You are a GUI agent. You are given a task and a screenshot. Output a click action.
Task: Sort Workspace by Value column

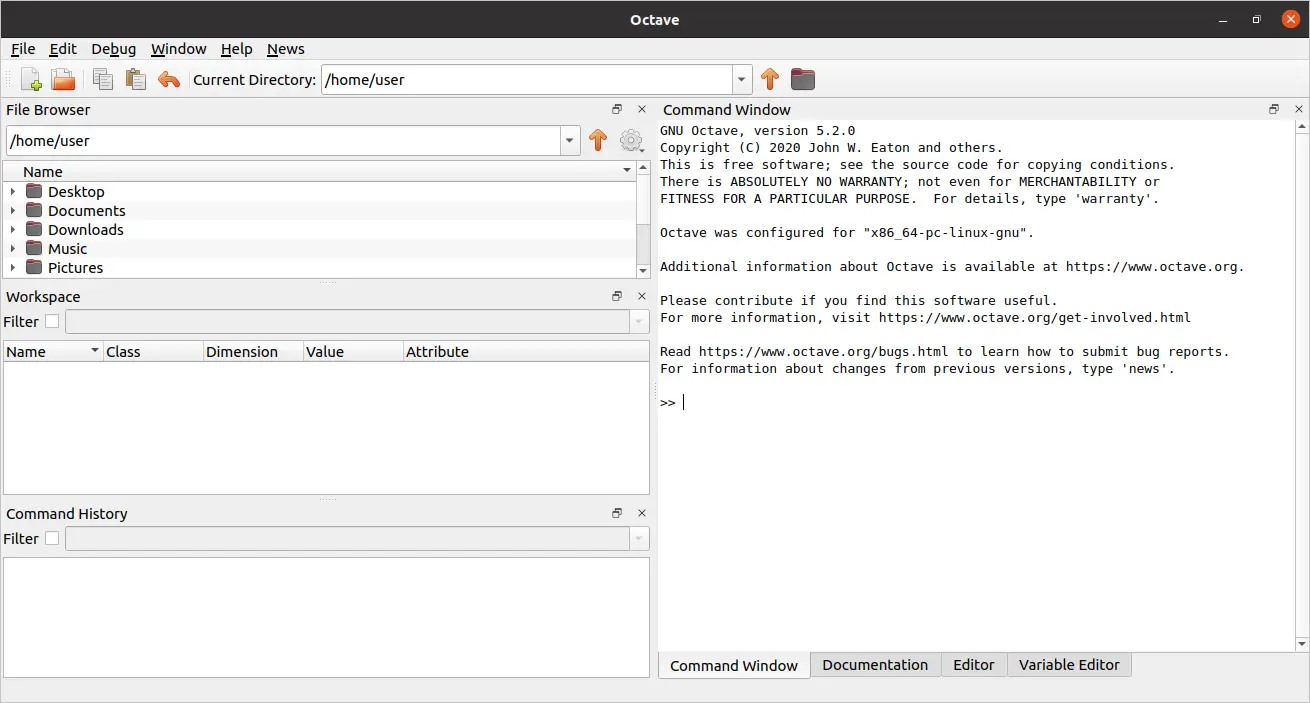tap(353, 351)
